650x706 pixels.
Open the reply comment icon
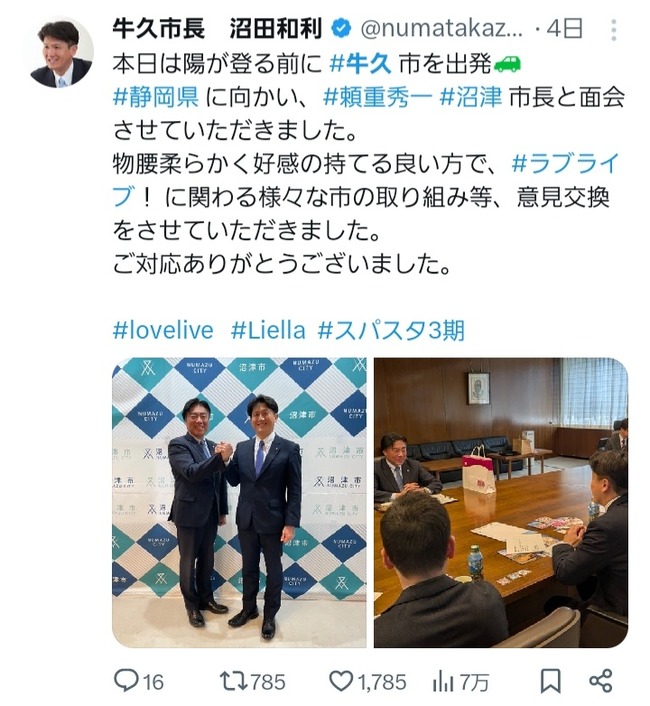[125, 680]
